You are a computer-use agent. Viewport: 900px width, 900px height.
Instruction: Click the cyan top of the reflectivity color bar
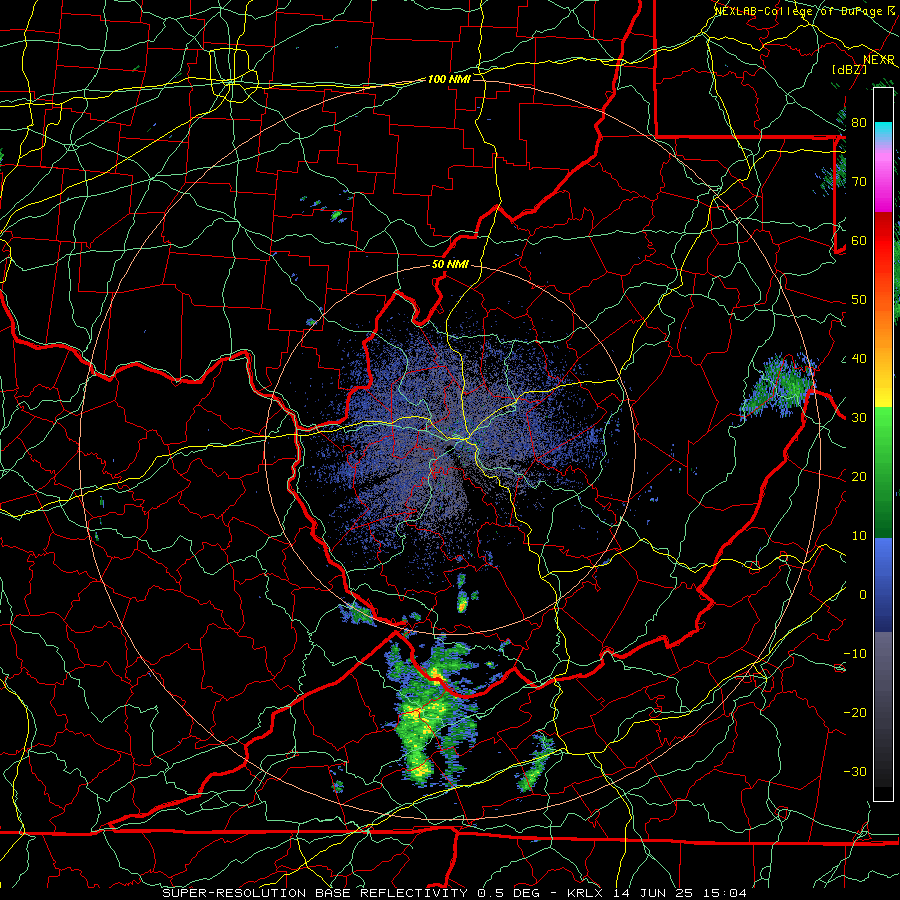tap(883, 129)
